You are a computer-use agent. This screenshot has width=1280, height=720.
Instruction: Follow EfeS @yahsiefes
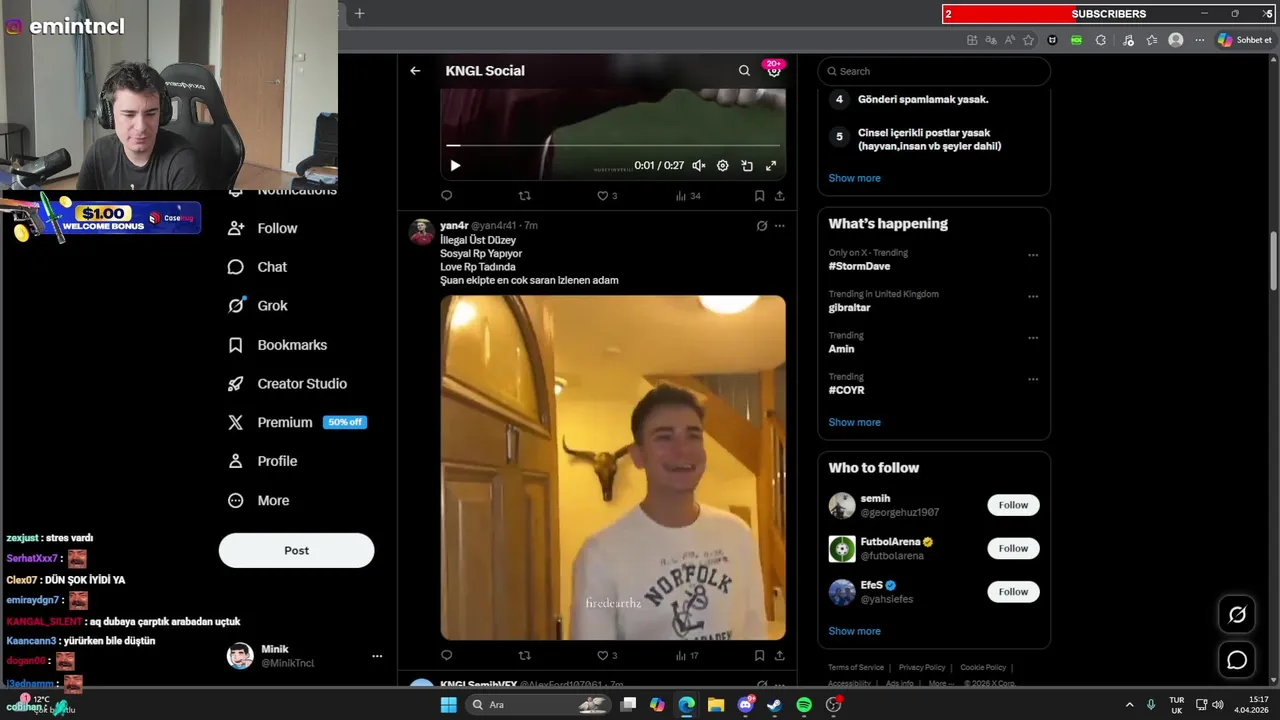tap(1013, 592)
